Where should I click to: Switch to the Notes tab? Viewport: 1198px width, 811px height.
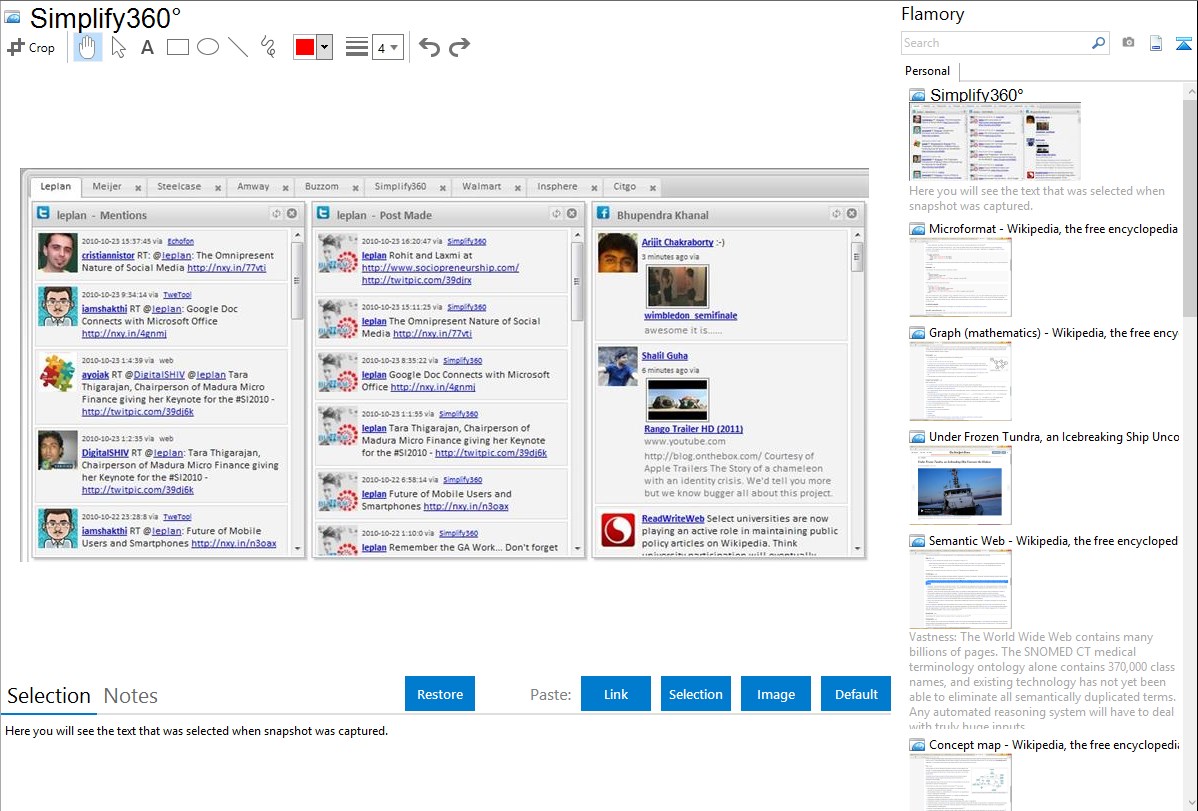(x=130, y=696)
